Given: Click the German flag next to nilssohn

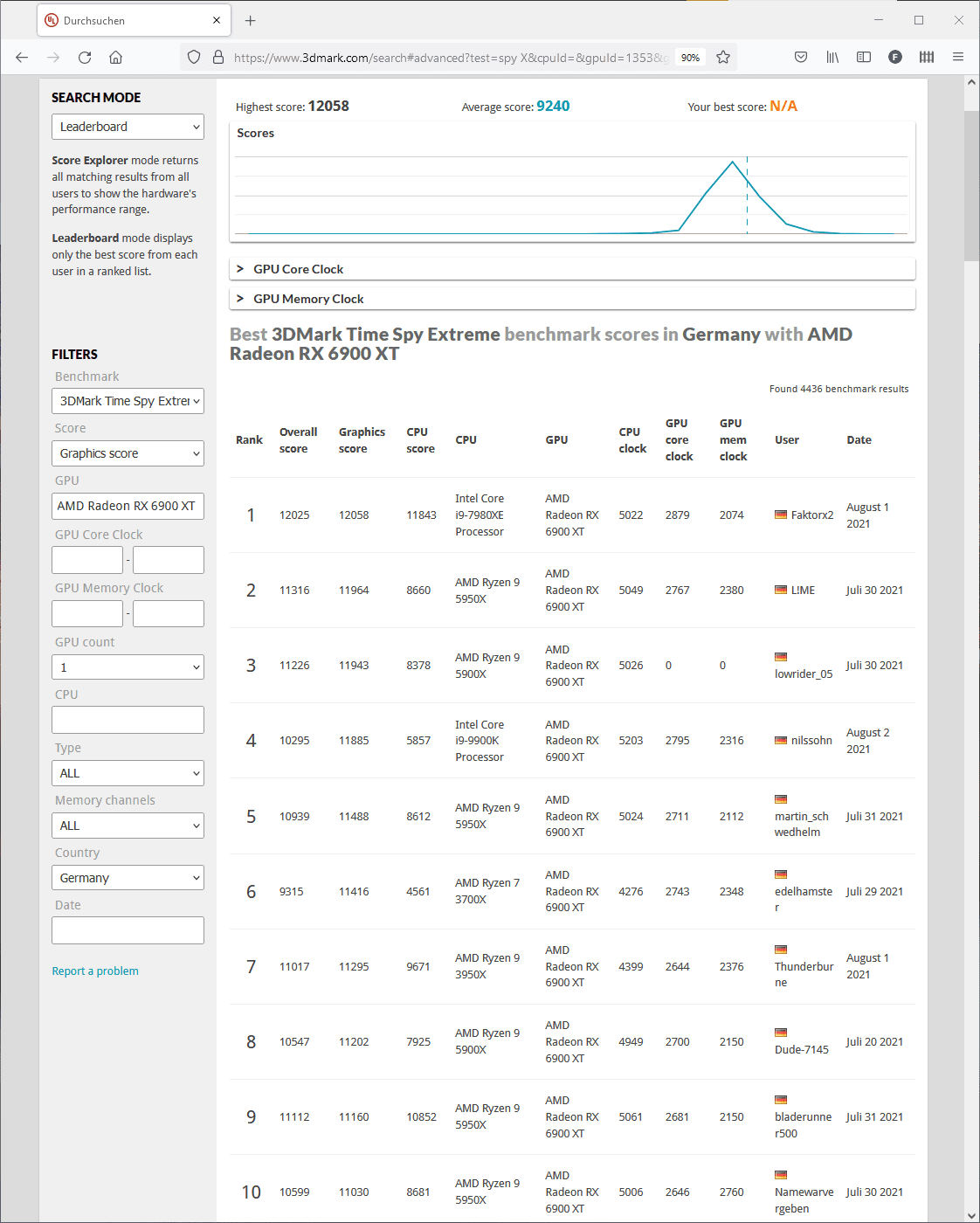Looking at the screenshot, I should pyautogui.click(x=781, y=740).
